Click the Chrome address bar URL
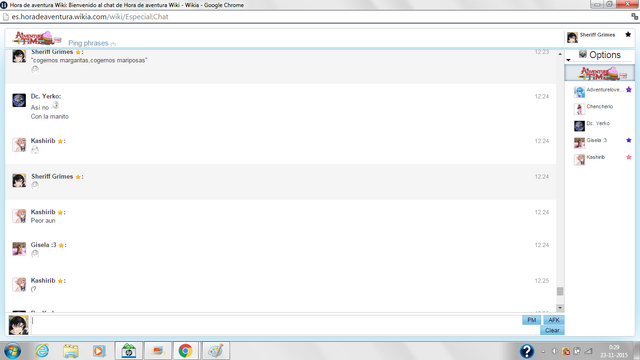 coord(90,17)
